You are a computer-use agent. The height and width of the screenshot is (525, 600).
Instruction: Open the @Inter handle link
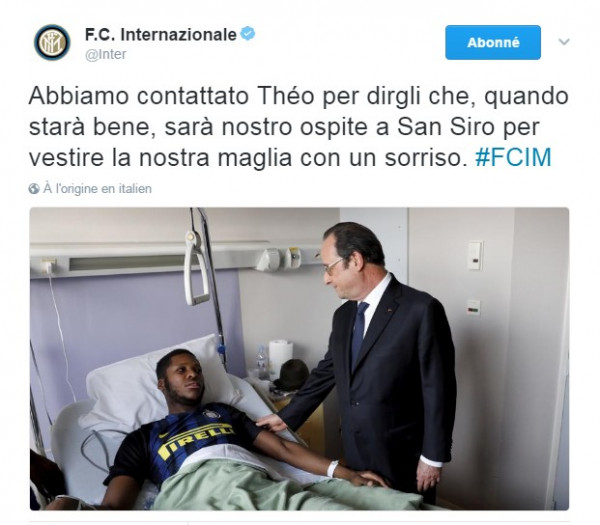pyautogui.click(x=106, y=54)
